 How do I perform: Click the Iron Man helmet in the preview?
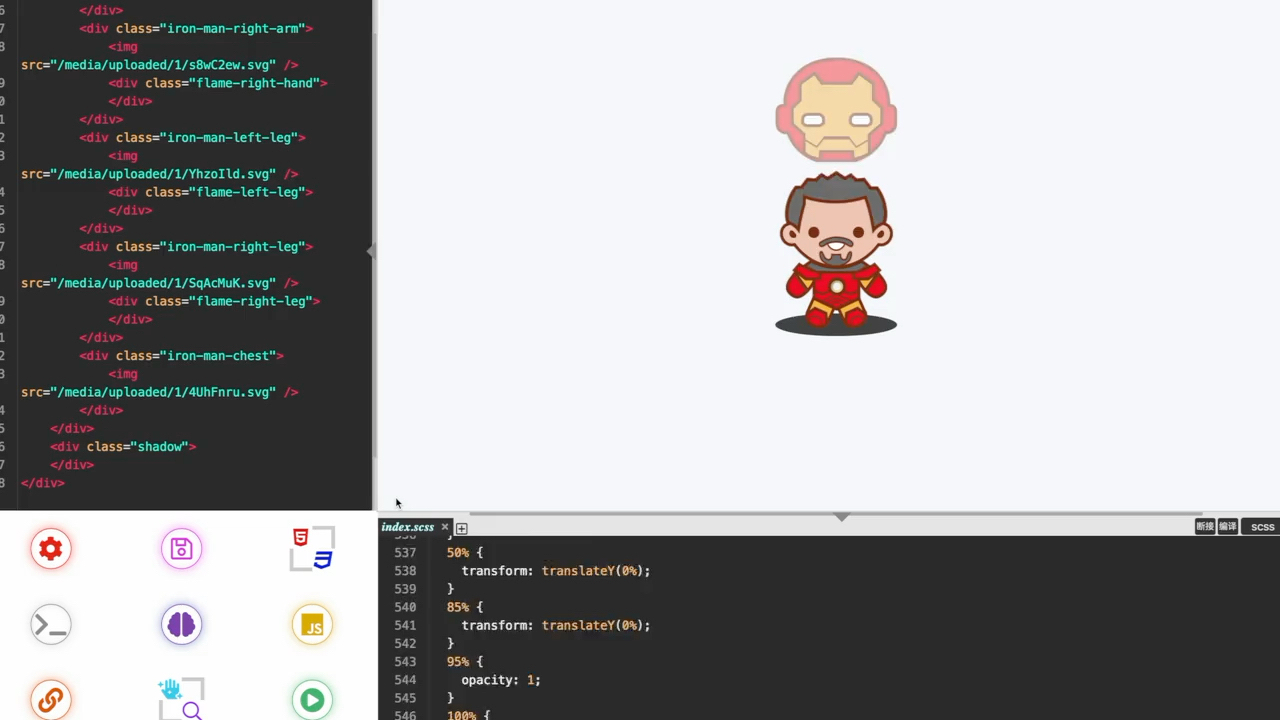836,110
